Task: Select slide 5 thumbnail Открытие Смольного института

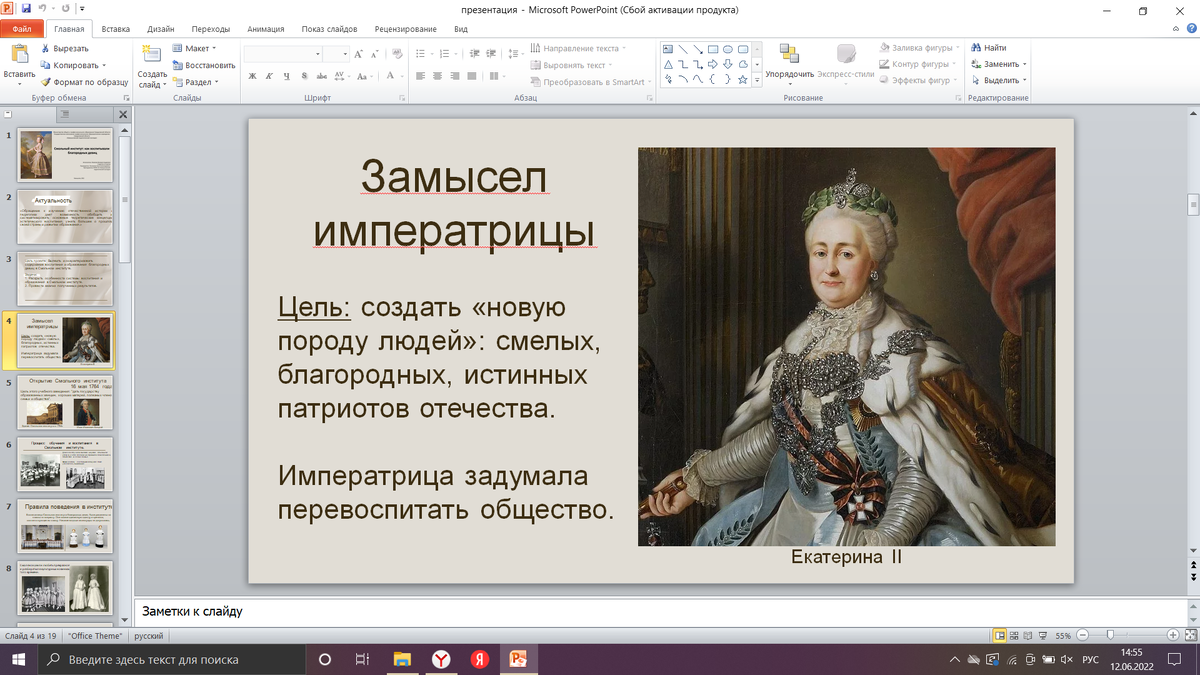Action: tap(66, 401)
